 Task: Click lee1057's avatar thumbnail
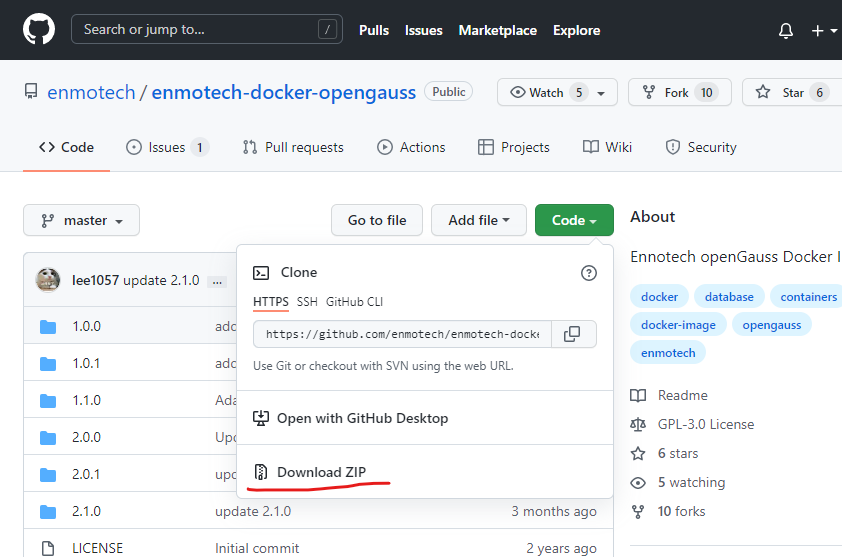click(48, 280)
